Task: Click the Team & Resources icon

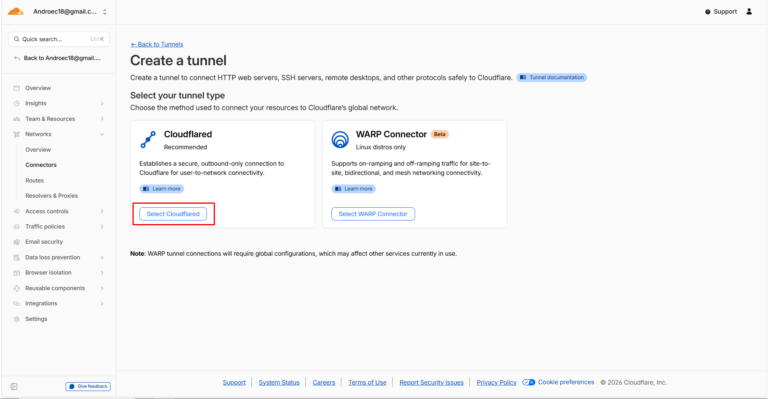Action: pyautogui.click(x=17, y=119)
